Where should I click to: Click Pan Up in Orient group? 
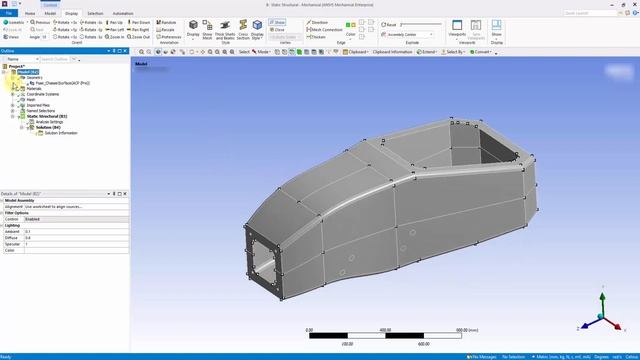click(x=114, y=22)
